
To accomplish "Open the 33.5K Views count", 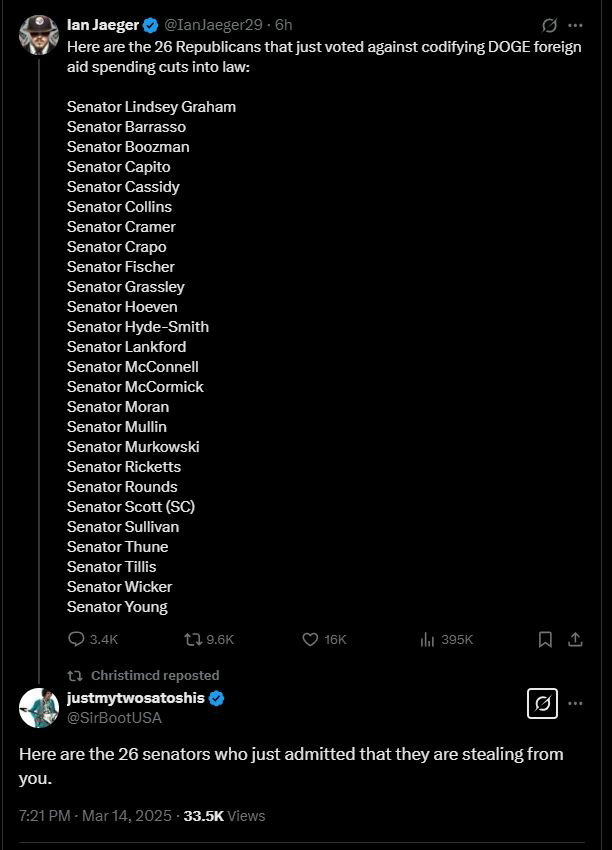I will click(x=224, y=816).
